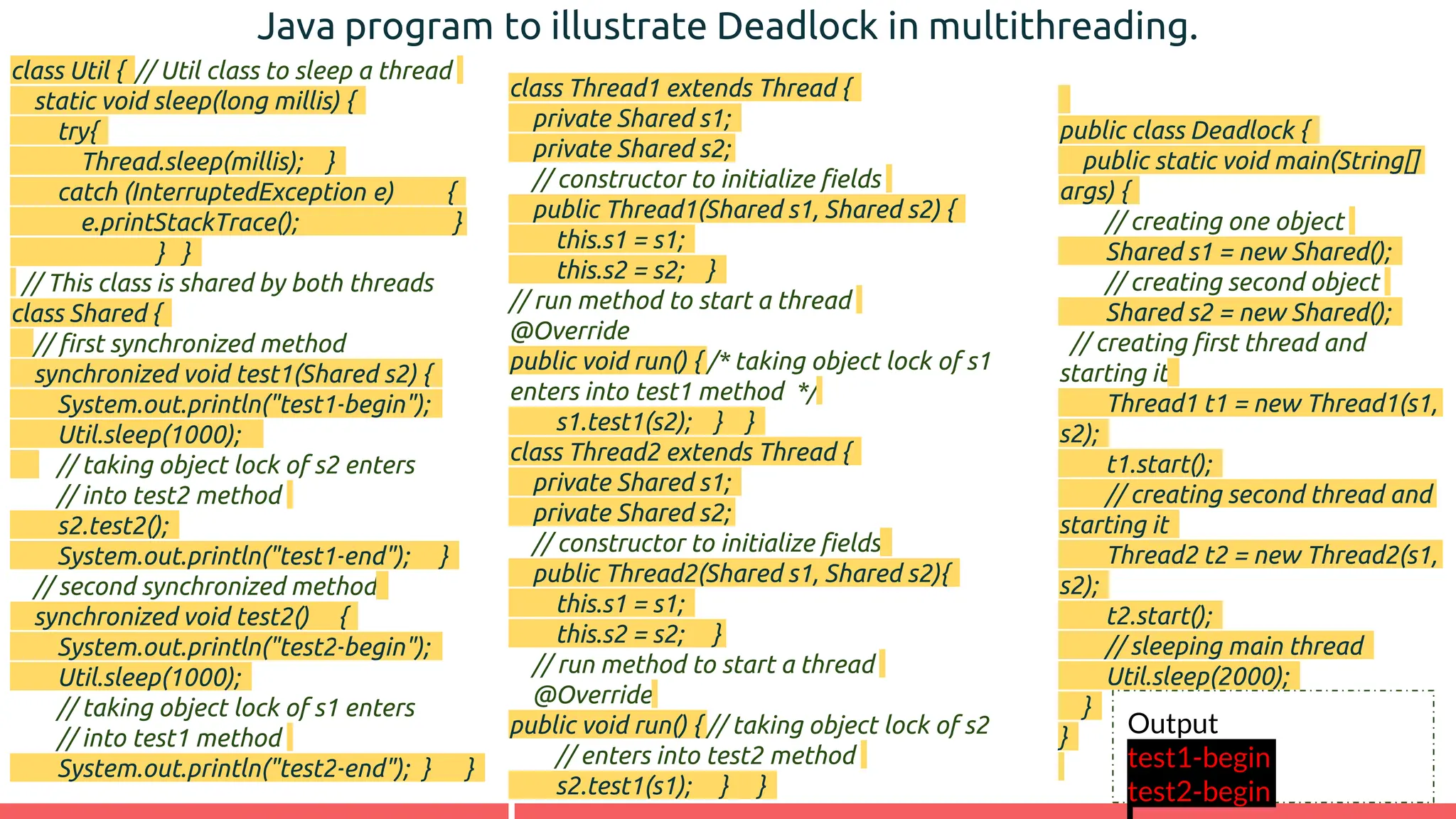Click the 'Output' label

point(1172,724)
